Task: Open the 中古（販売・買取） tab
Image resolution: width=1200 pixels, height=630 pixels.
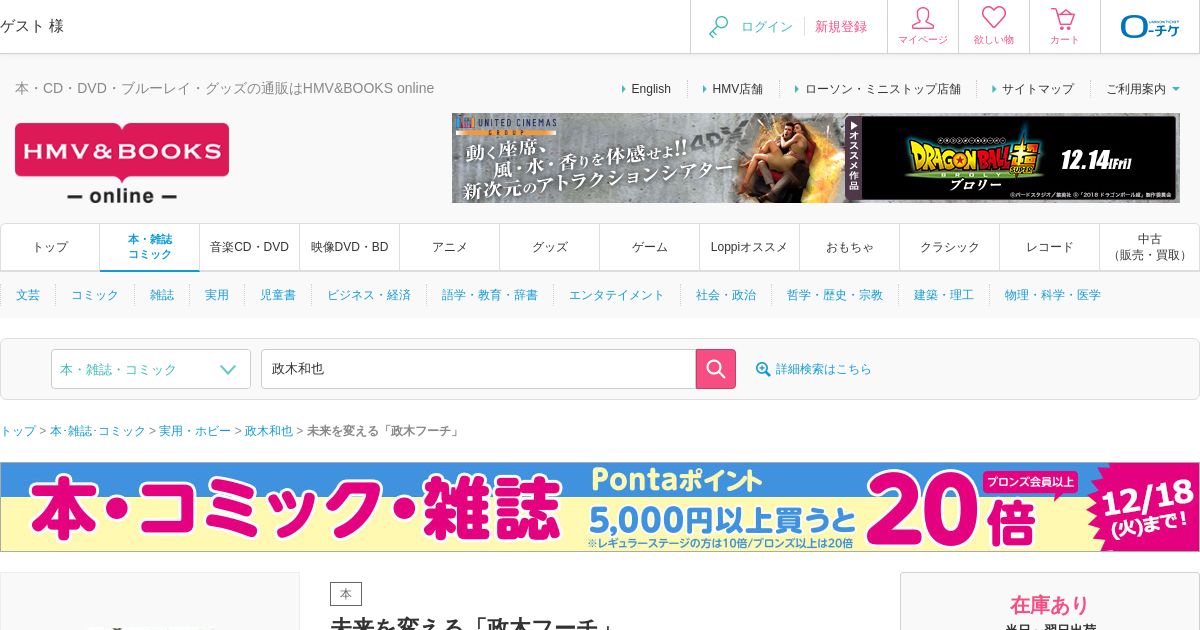Action: [1150, 247]
